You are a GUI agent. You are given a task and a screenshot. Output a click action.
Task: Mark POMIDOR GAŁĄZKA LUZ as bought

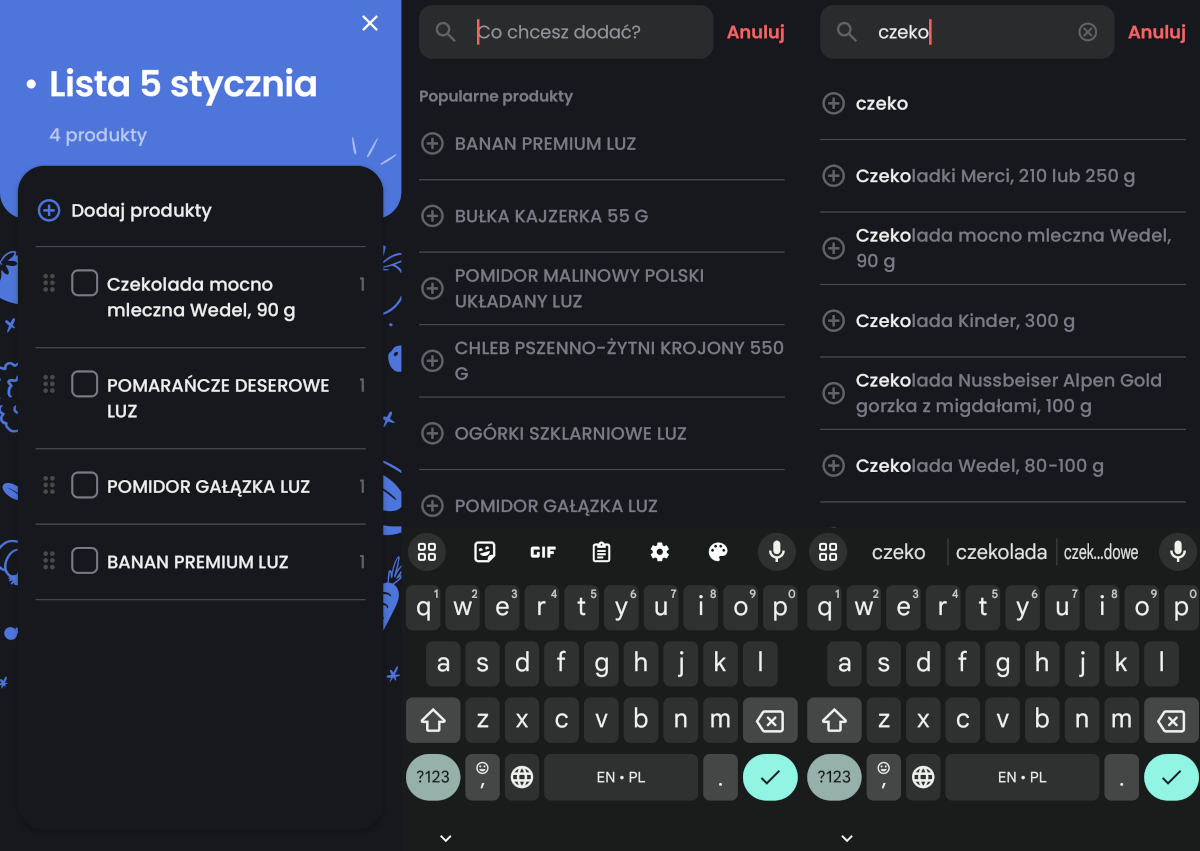tap(84, 486)
